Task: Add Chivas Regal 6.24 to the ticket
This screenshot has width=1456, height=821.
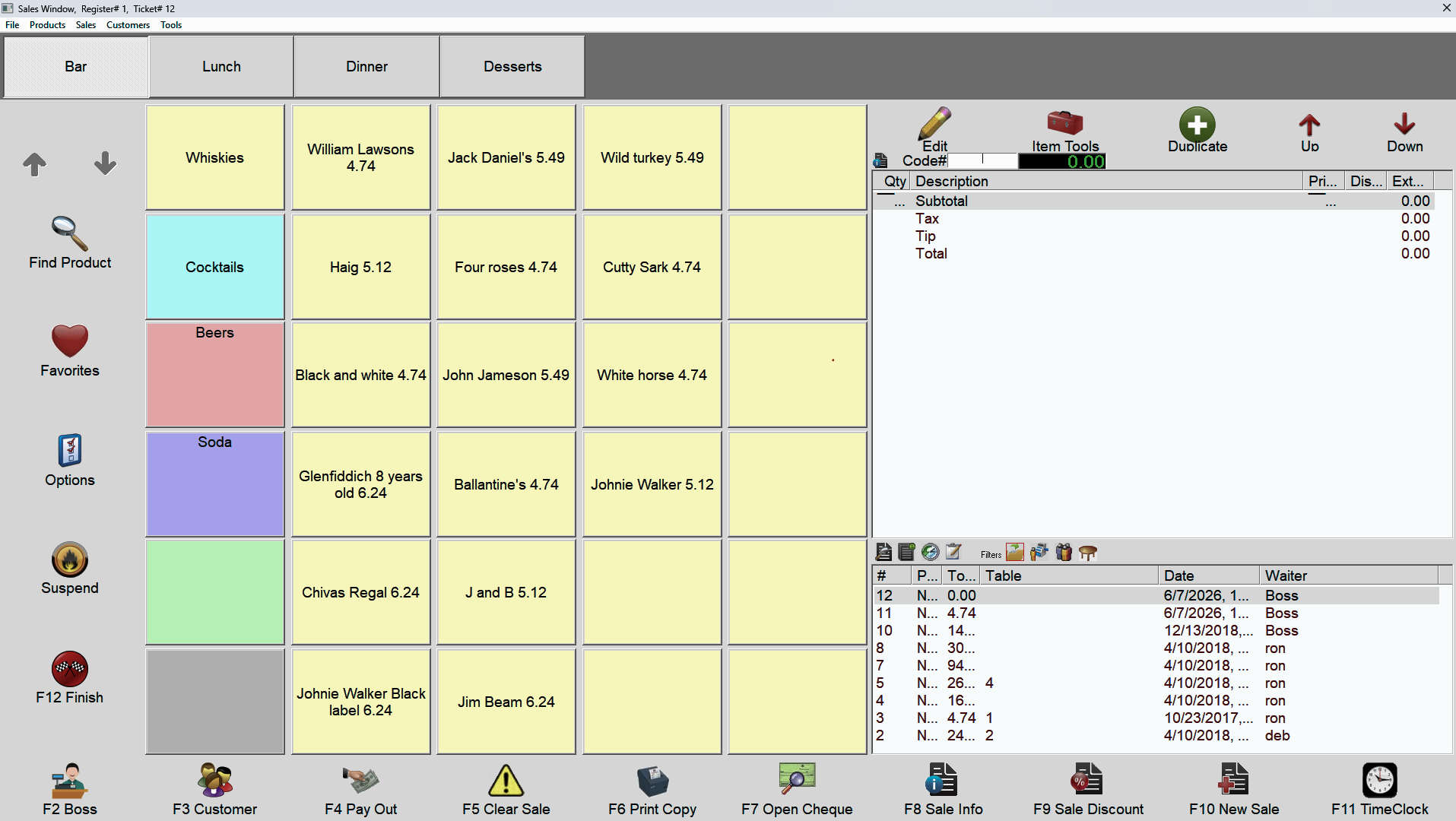Action: tap(360, 592)
